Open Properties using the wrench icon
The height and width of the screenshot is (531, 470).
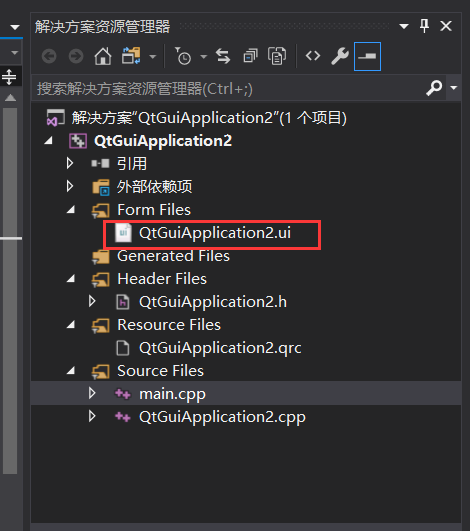click(340, 56)
